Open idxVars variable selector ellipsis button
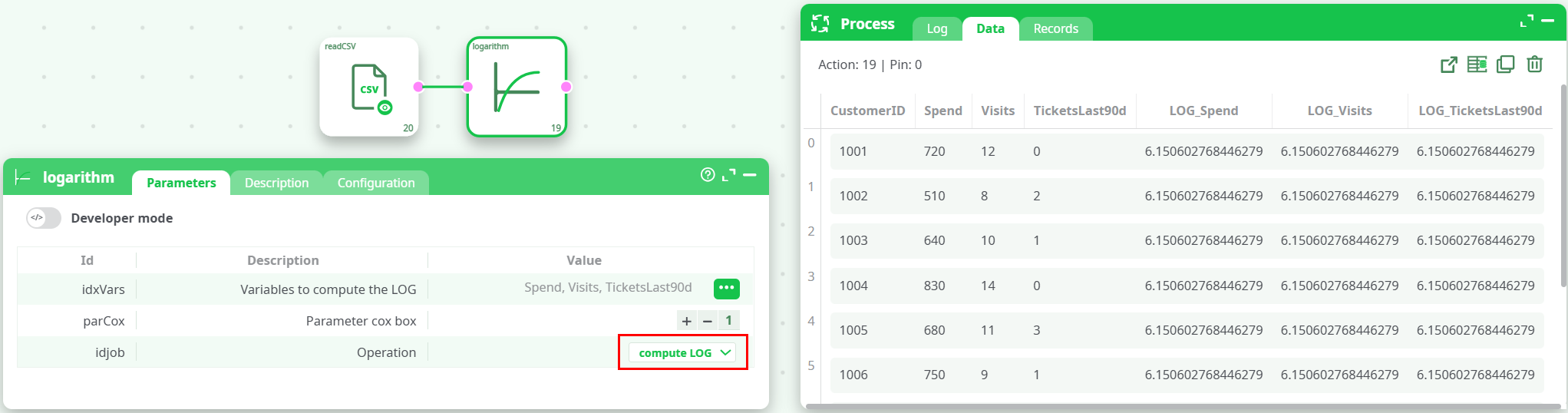The height and width of the screenshot is (413, 1568). coord(726,288)
